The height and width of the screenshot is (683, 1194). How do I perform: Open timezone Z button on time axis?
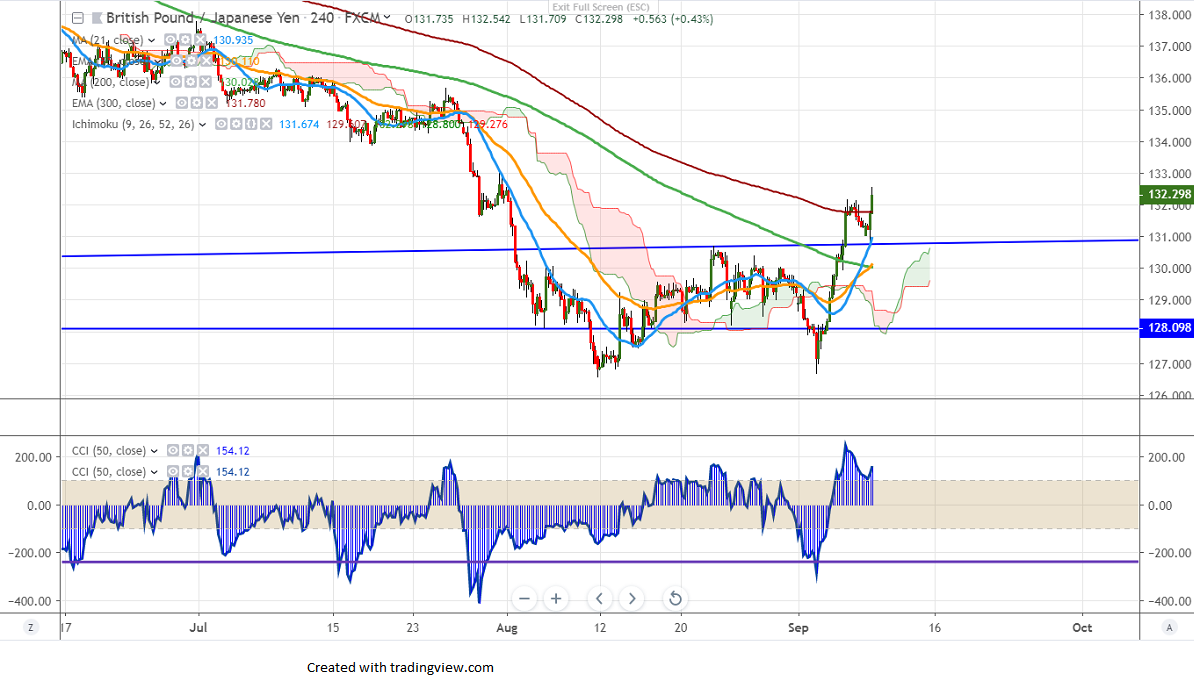(x=30, y=627)
